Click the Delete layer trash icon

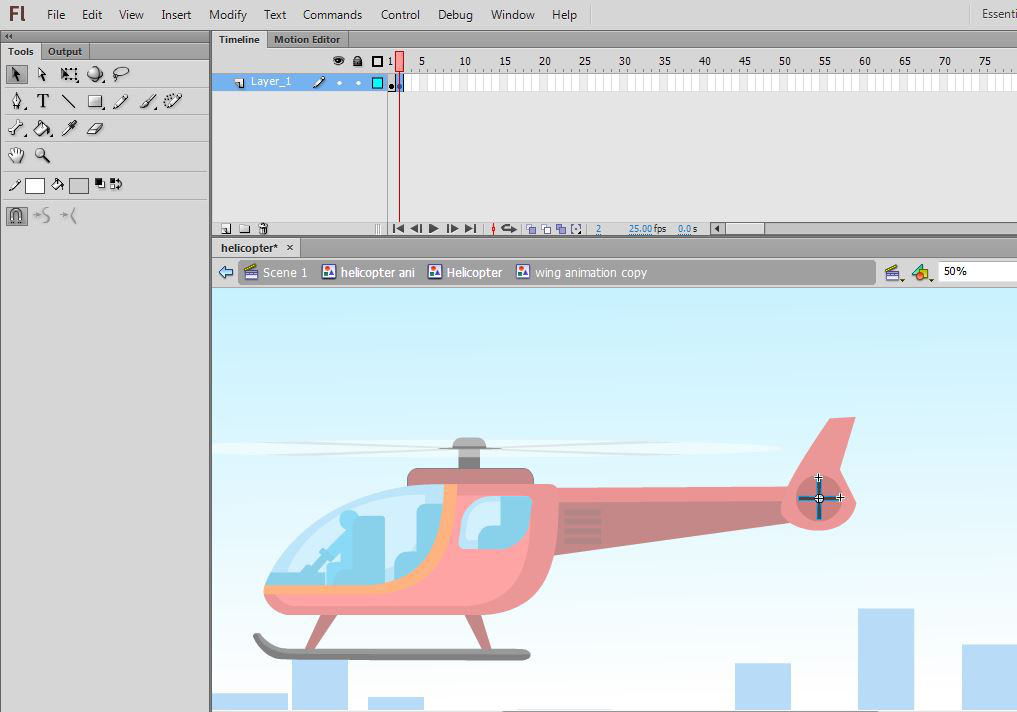point(263,229)
